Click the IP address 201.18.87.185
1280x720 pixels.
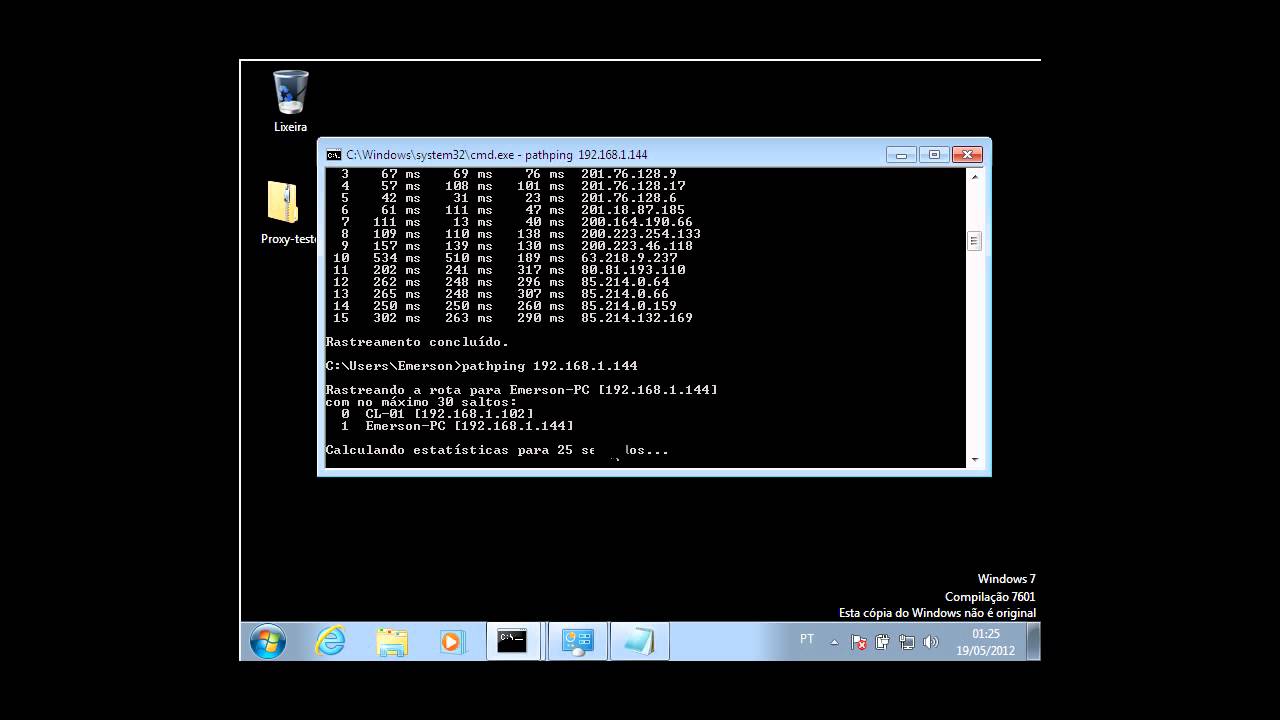(x=633, y=210)
